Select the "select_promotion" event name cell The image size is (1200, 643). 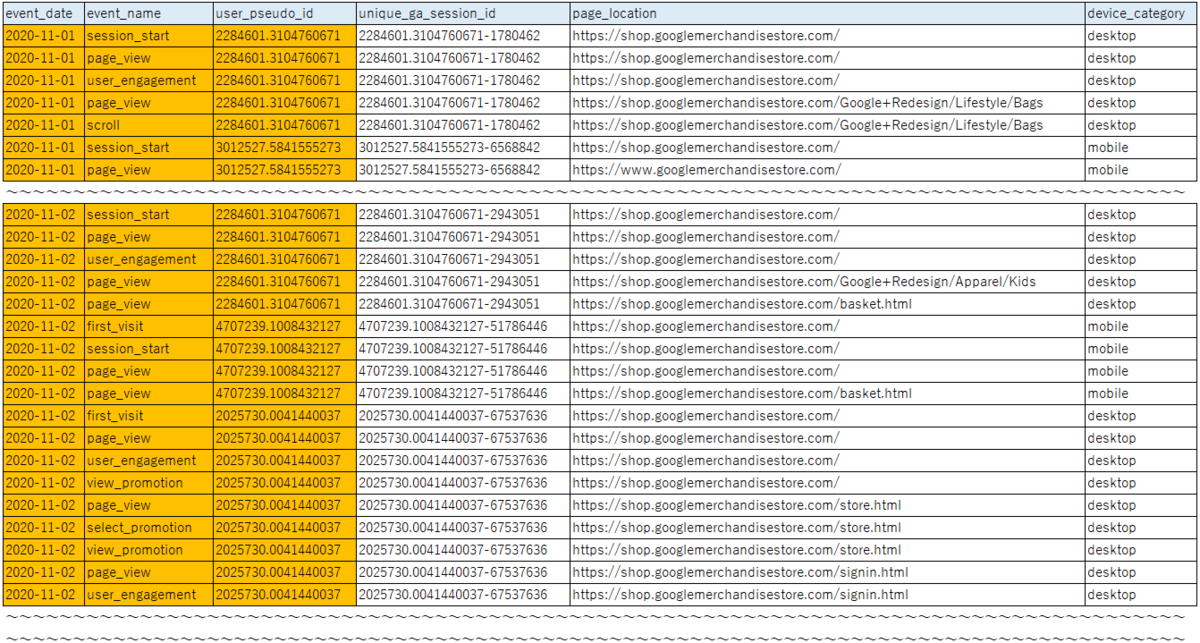click(148, 528)
